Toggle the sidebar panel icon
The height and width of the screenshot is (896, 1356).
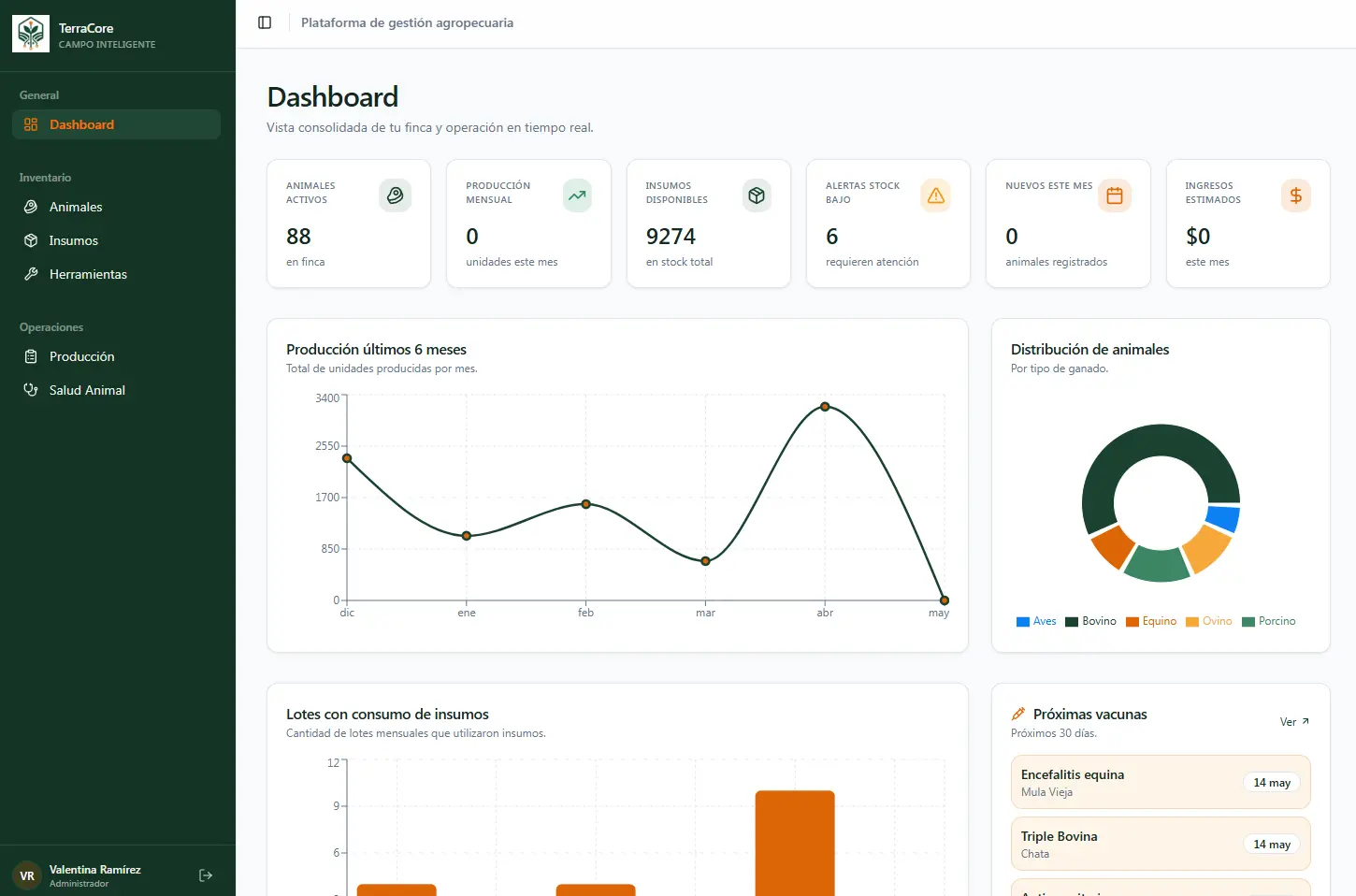pyautogui.click(x=265, y=22)
